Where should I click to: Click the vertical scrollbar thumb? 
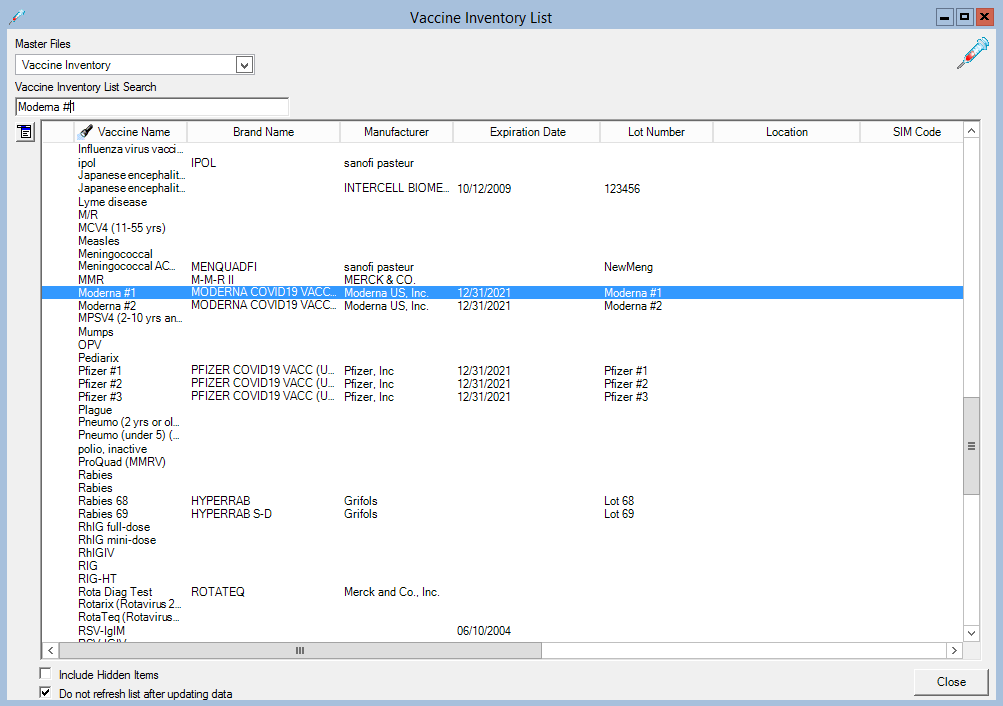coord(971,446)
